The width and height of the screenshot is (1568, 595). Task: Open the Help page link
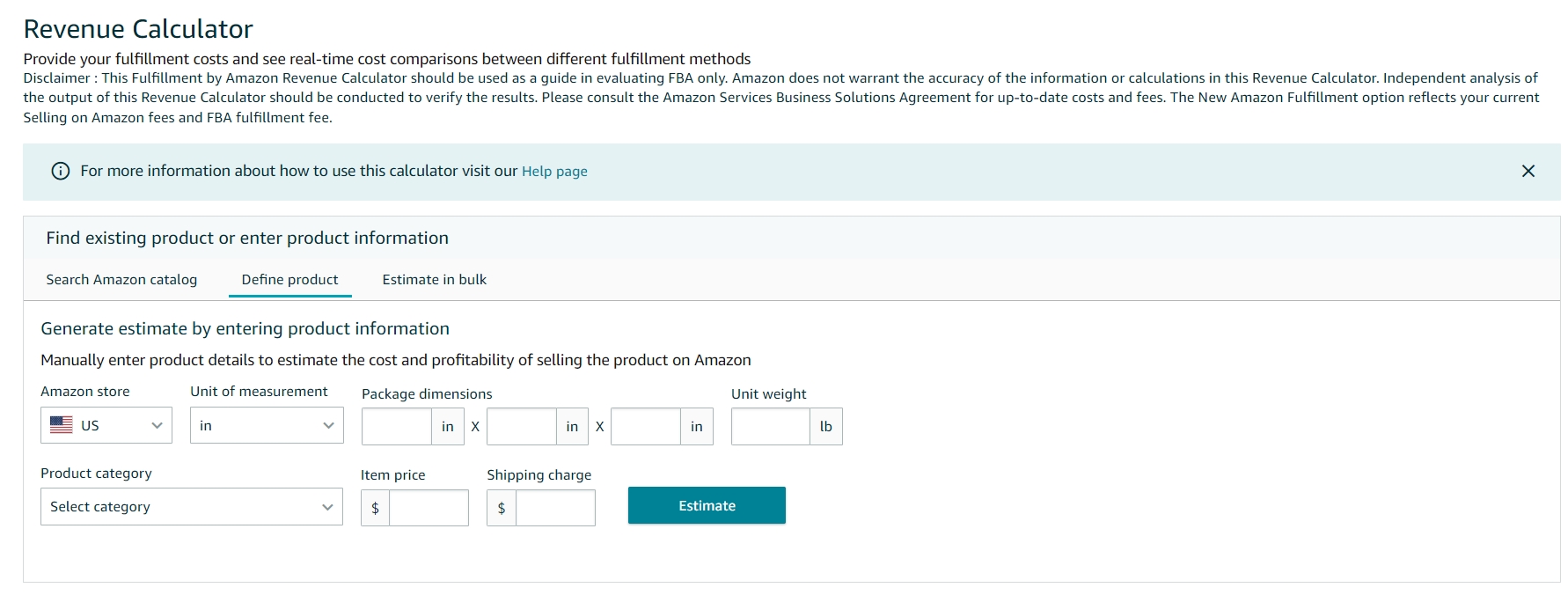[x=554, y=172]
